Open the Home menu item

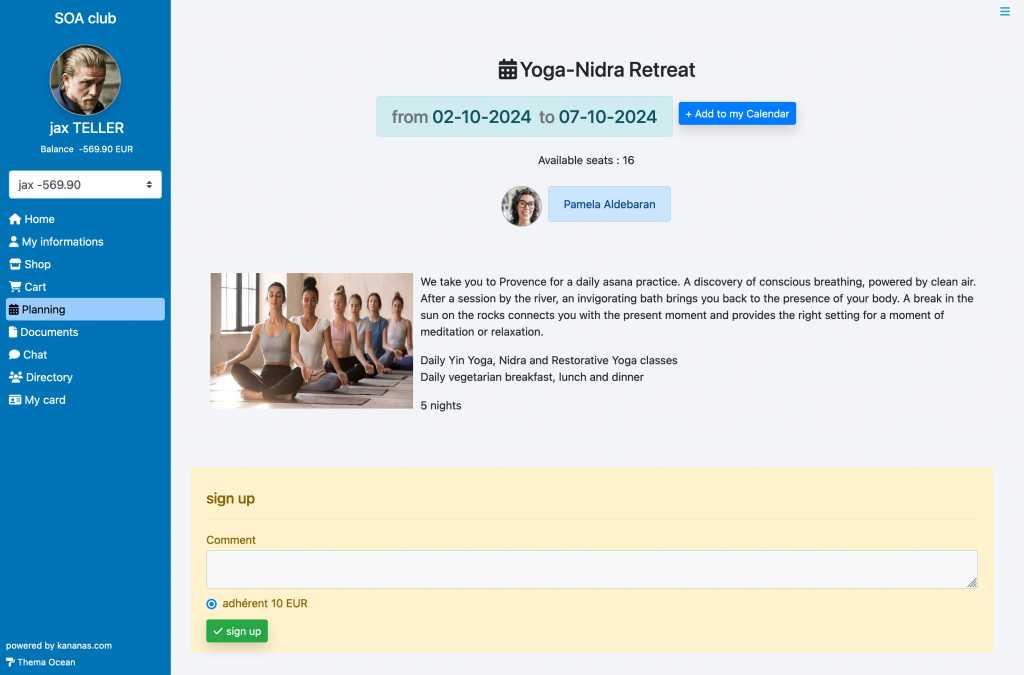(85, 219)
